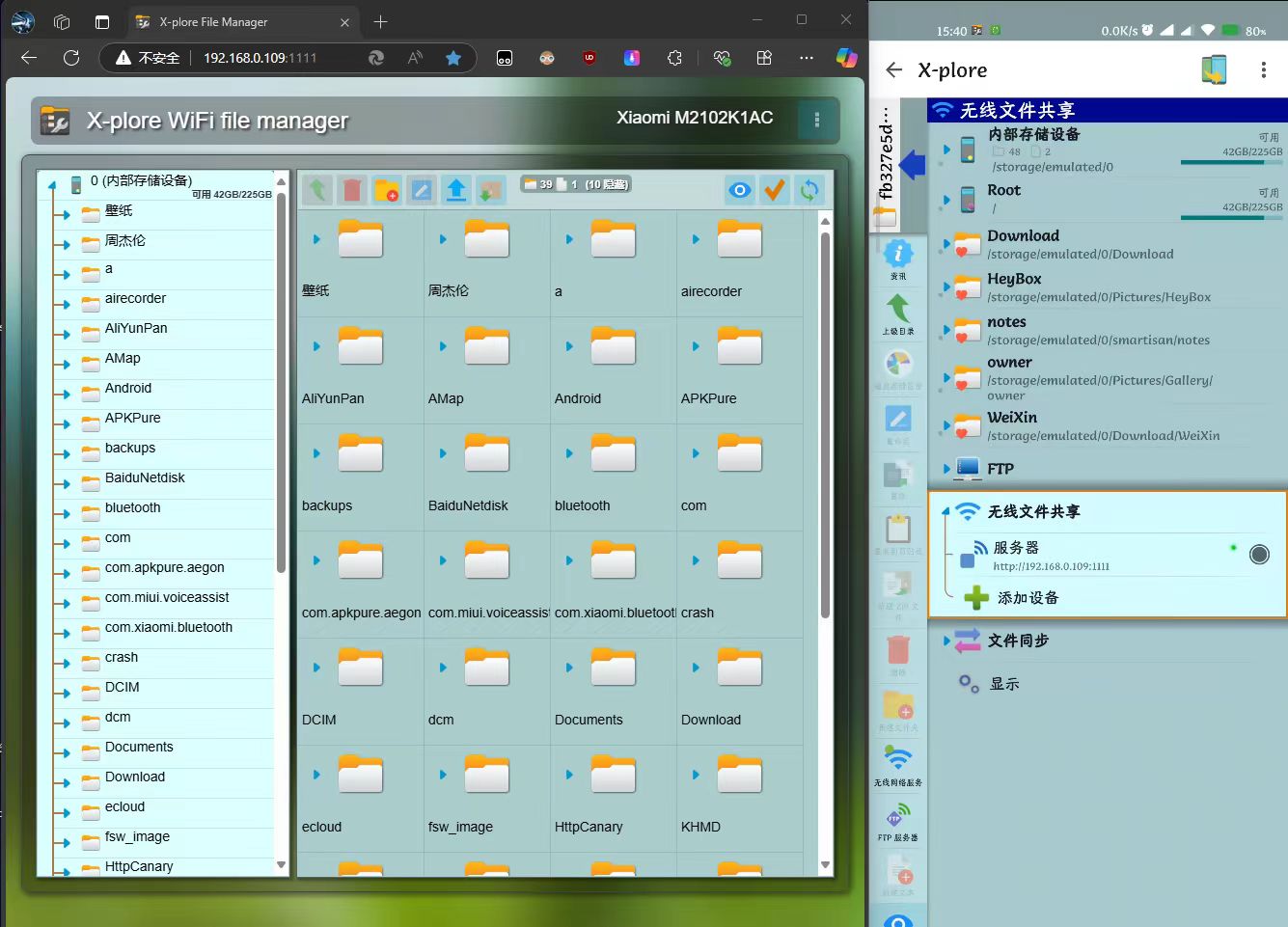Image resolution: width=1288 pixels, height=927 pixels.
Task: Tap the back arrow in X-plore phone app
Action: (894, 69)
